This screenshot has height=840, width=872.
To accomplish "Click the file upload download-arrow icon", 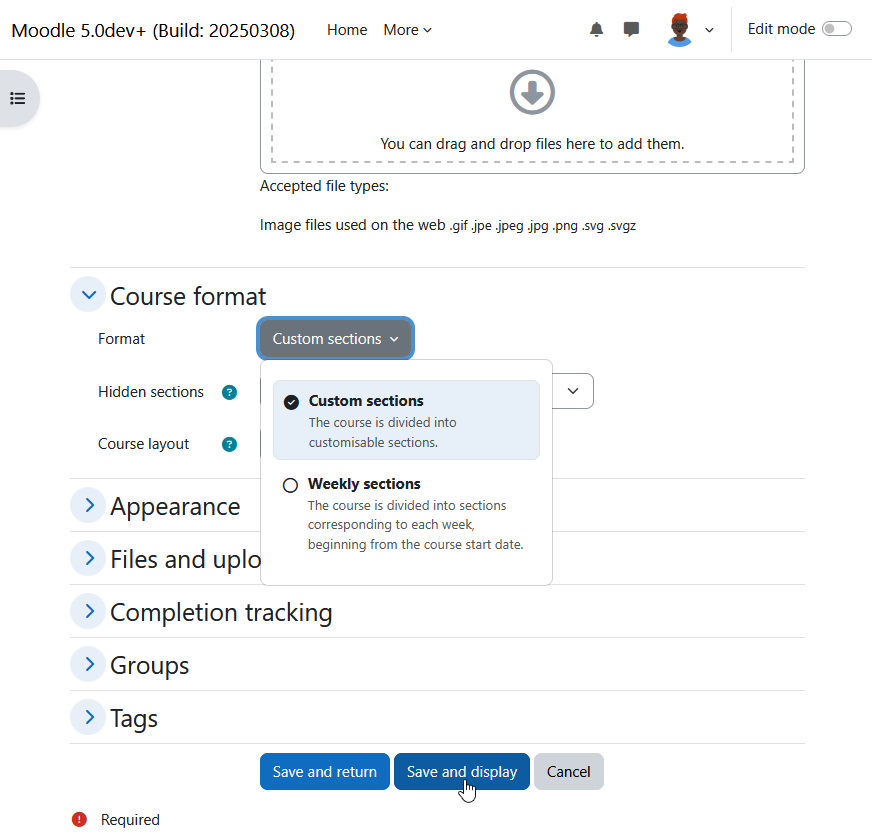I will pos(532,92).
